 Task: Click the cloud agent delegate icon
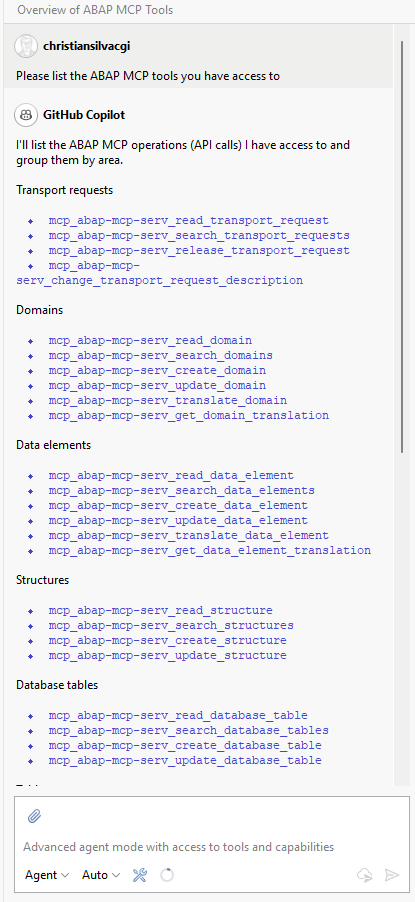(x=365, y=875)
